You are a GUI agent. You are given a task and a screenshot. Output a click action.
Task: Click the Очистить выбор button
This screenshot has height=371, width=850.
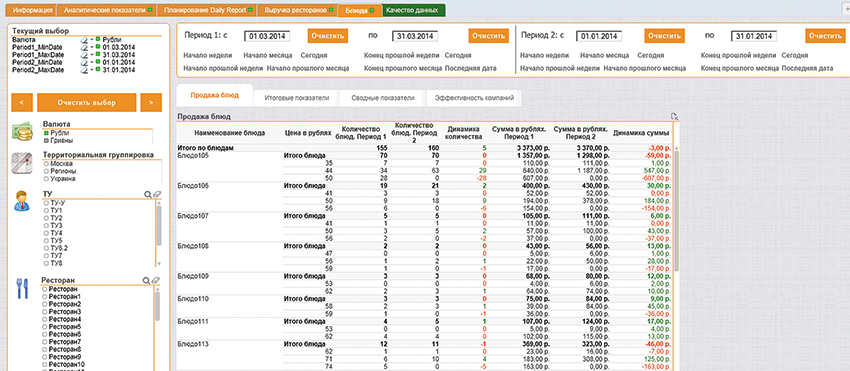click(87, 103)
